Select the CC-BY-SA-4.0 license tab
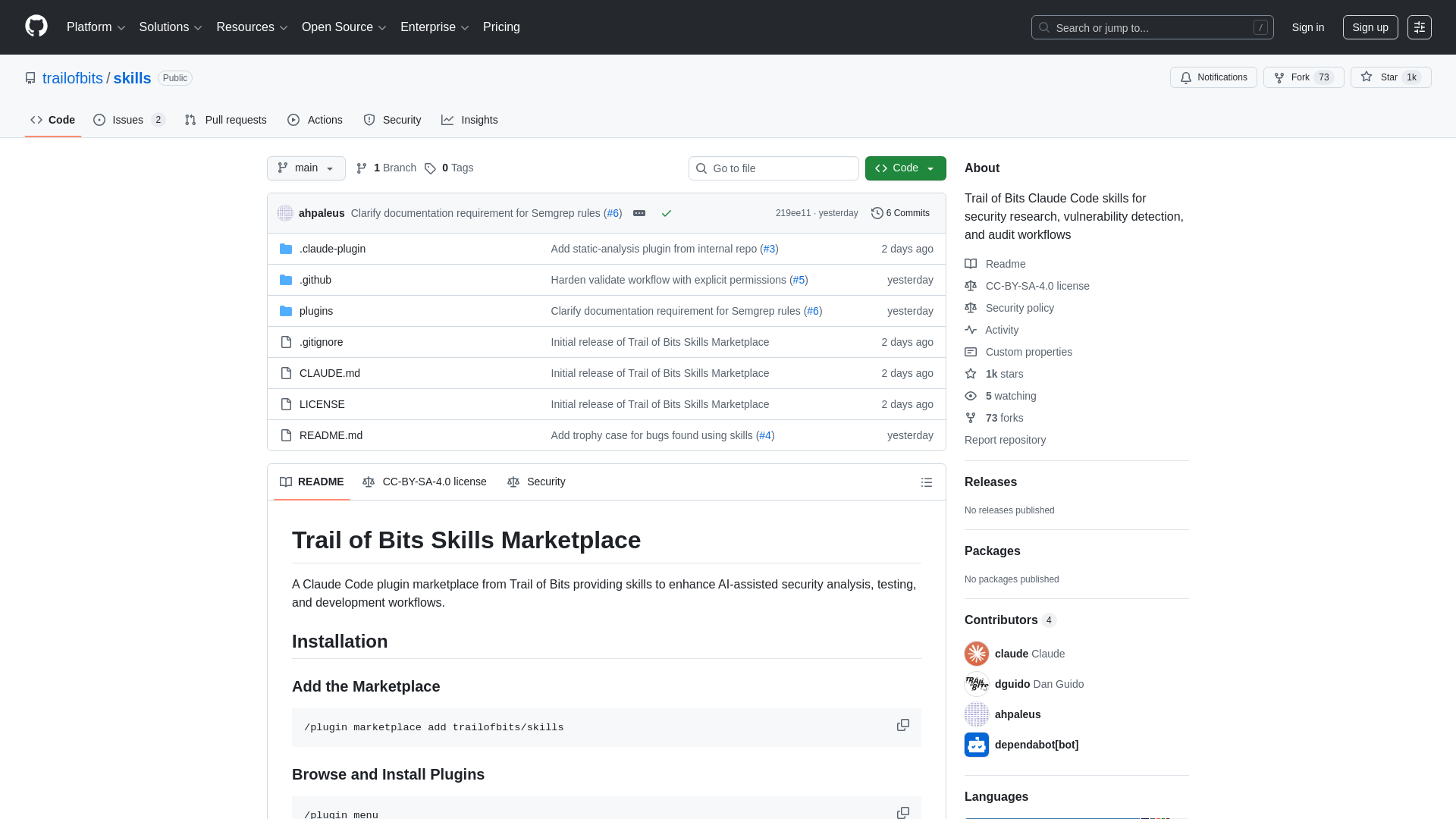The image size is (1456, 819). (425, 482)
